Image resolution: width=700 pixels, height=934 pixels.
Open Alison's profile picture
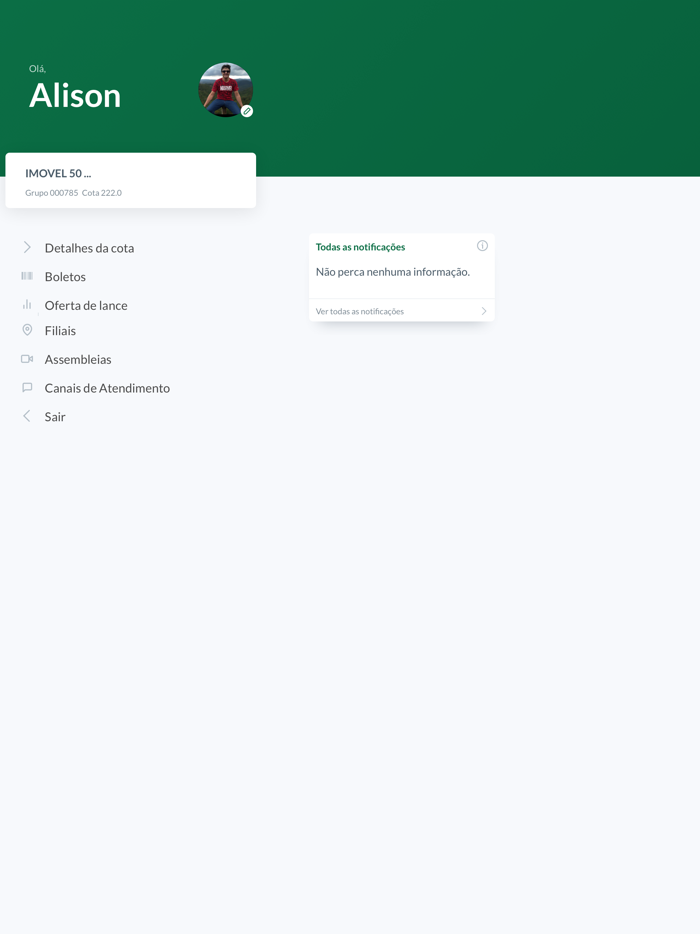tap(226, 90)
